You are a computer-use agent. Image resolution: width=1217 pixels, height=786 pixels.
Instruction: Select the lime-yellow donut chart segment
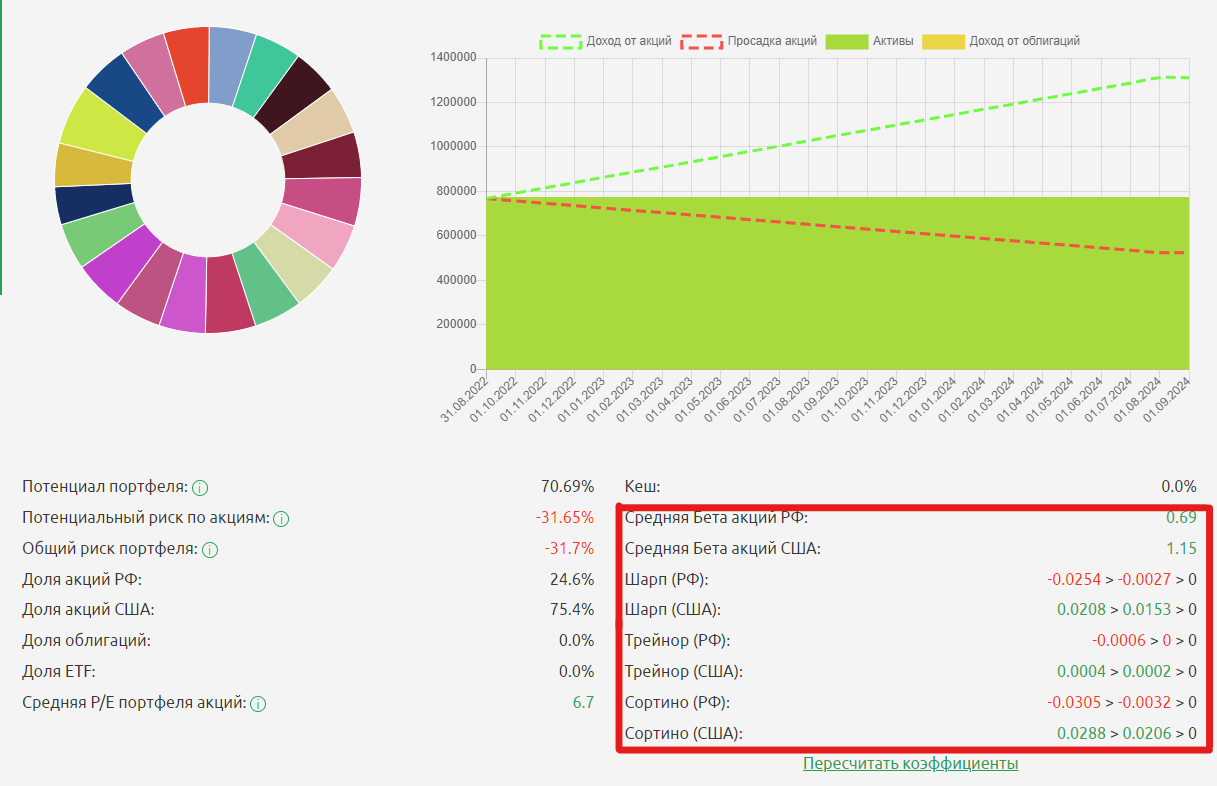click(100, 124)
